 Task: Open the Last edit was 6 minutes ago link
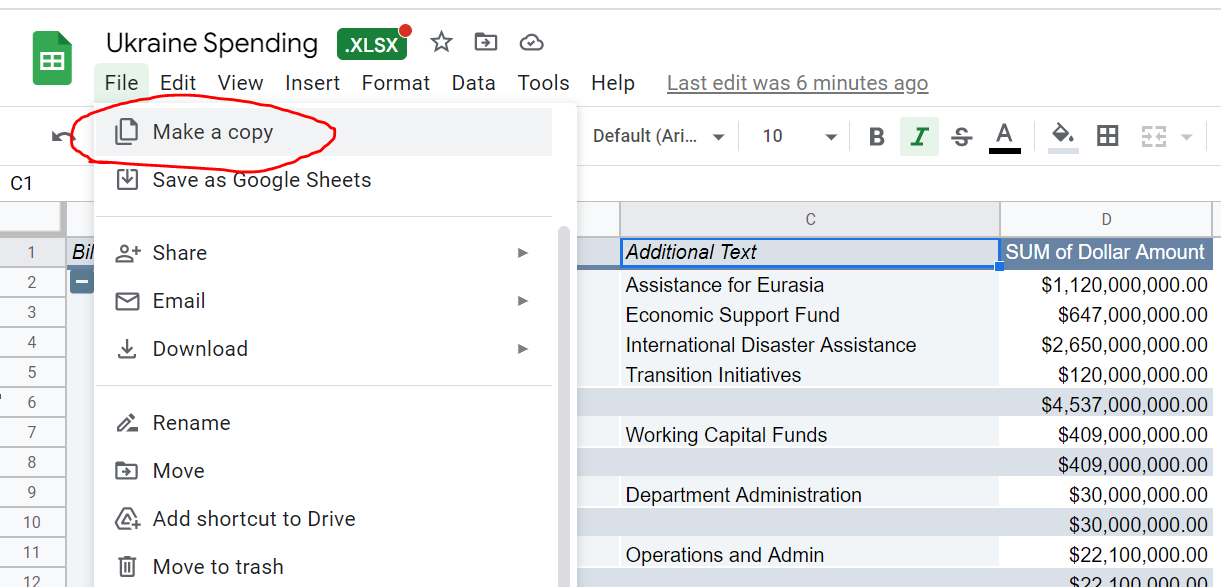coord(797,83)
